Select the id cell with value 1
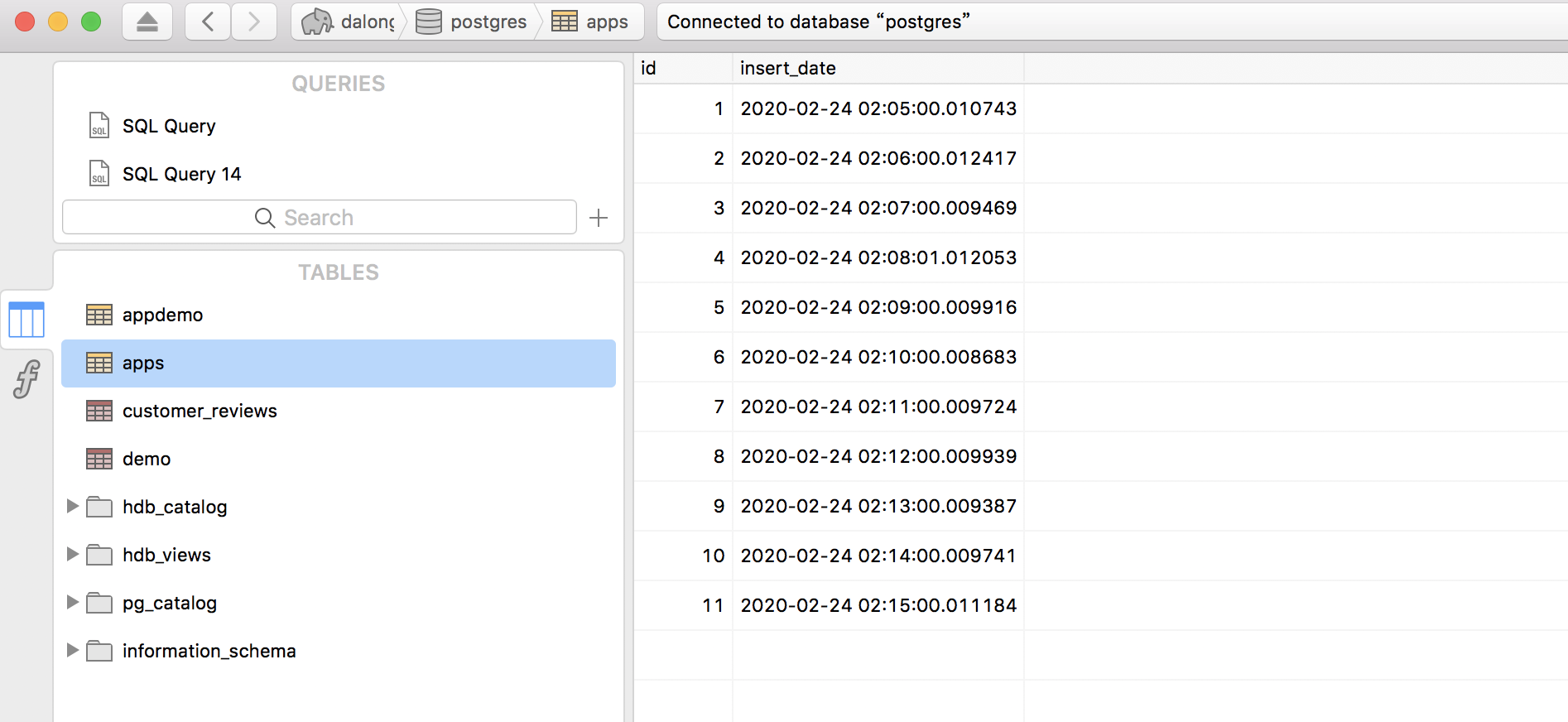Image resolution: width=1568 pixels, height=722 pixels. pos(683,108)
